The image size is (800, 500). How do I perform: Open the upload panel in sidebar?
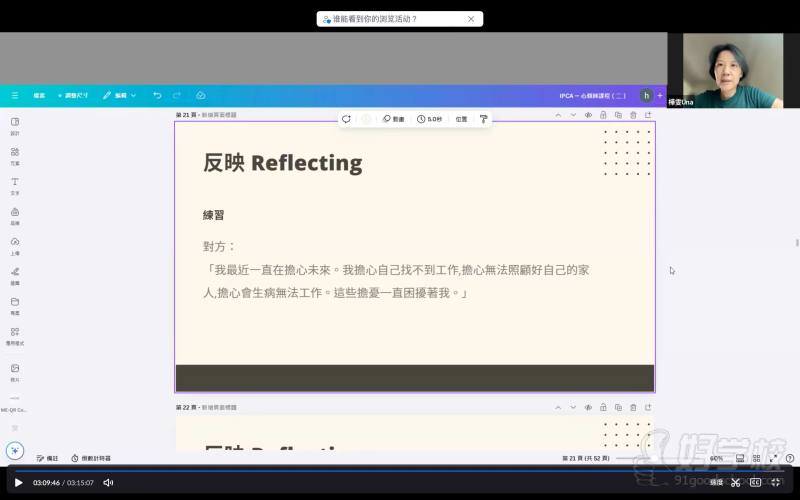click(15, 246)
